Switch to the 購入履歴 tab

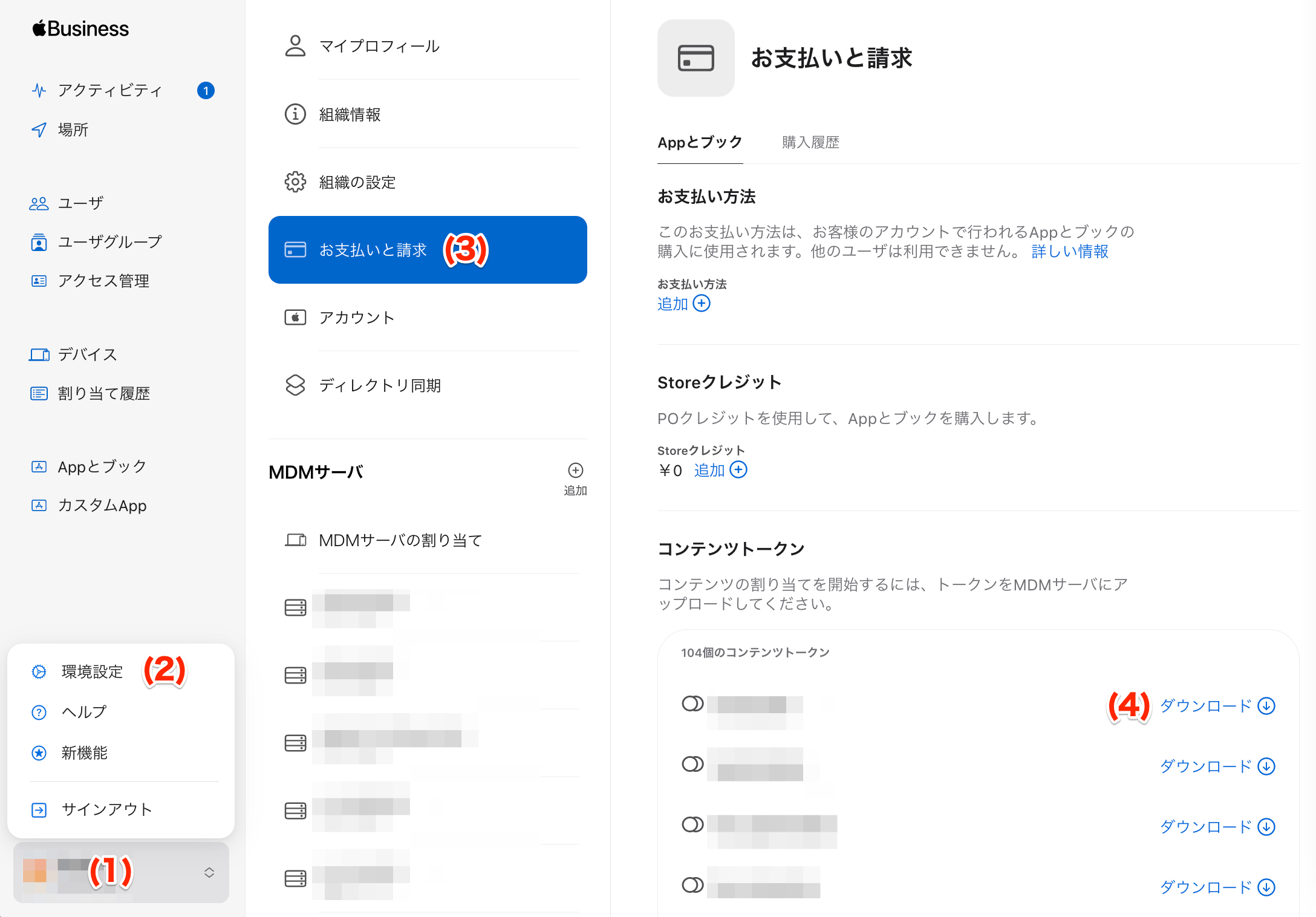click(810, 143)
